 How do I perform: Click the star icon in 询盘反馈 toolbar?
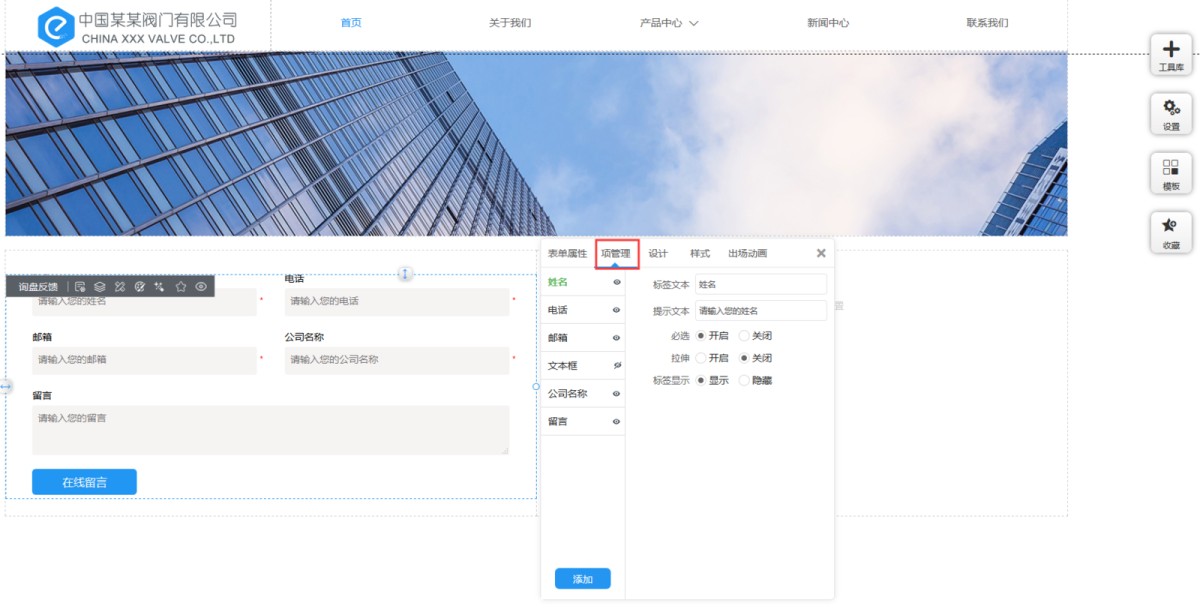coord(181,287)
